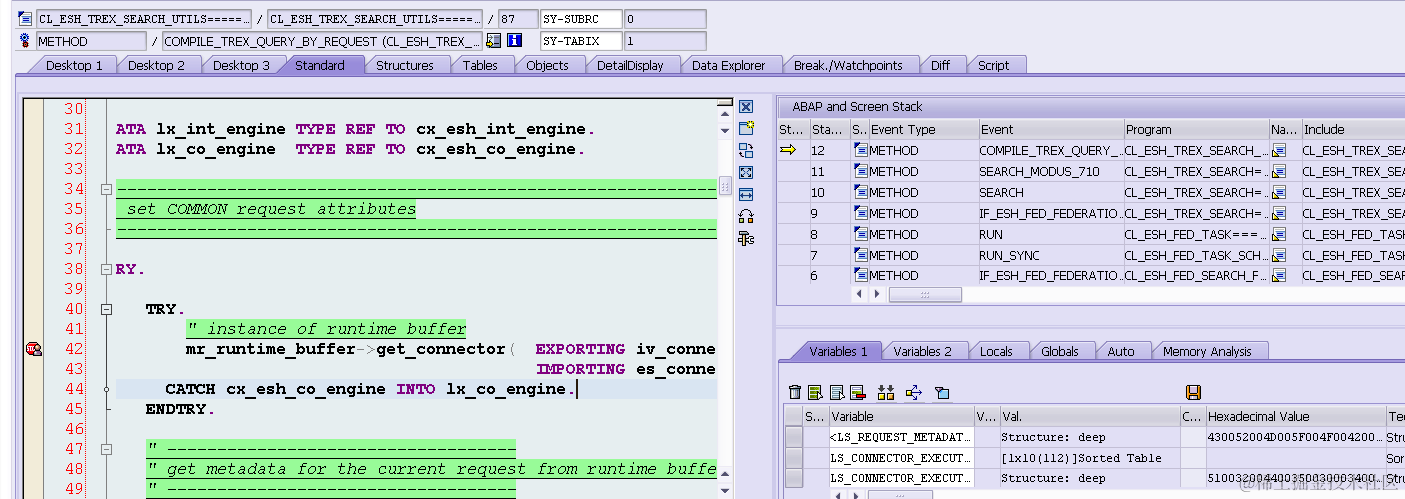
Task: Click the Replace Tool icon beside the editor
Action: 745,150
